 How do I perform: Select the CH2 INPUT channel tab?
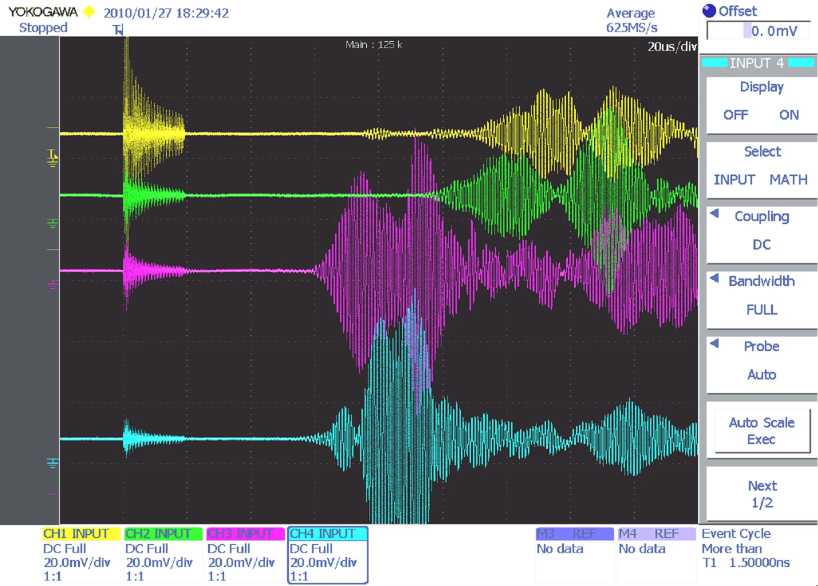(163, 534)
